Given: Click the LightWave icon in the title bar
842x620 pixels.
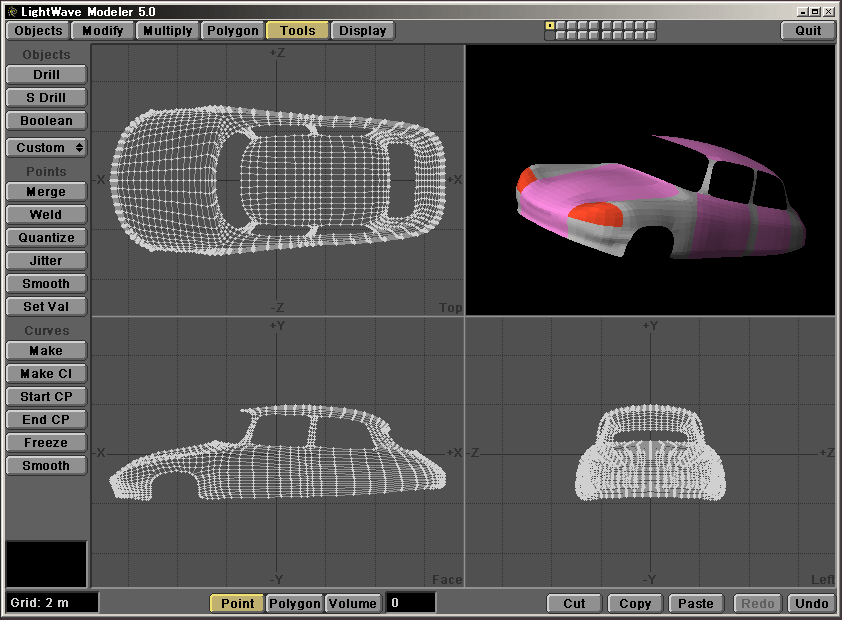Looking at the screenshot, I should [10, 10].
